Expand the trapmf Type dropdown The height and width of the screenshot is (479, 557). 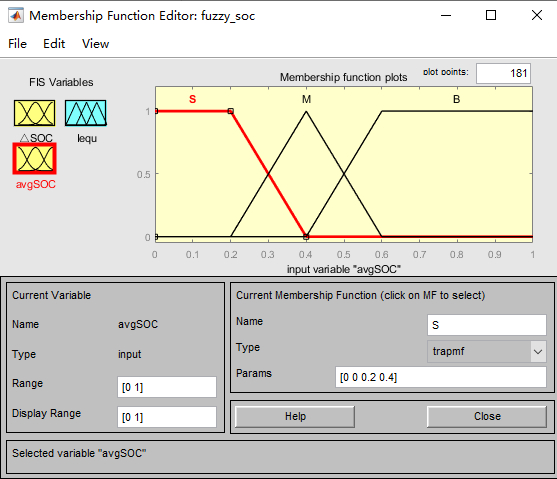(x=538, y=351)
